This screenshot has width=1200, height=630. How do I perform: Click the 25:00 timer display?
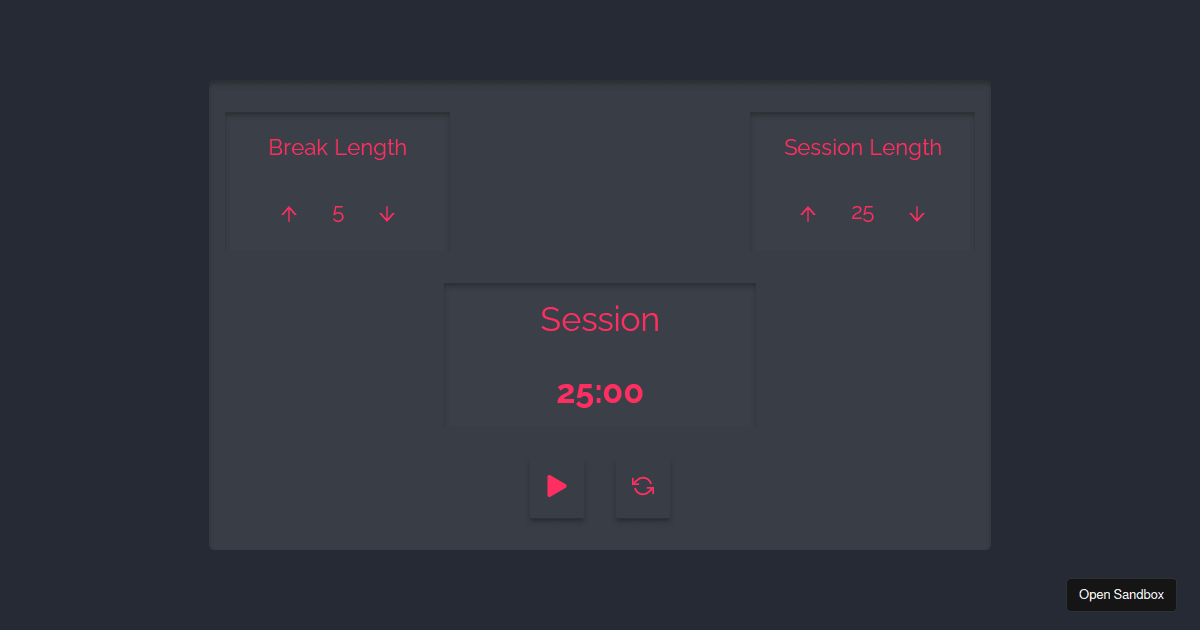(x=599, y=393)
